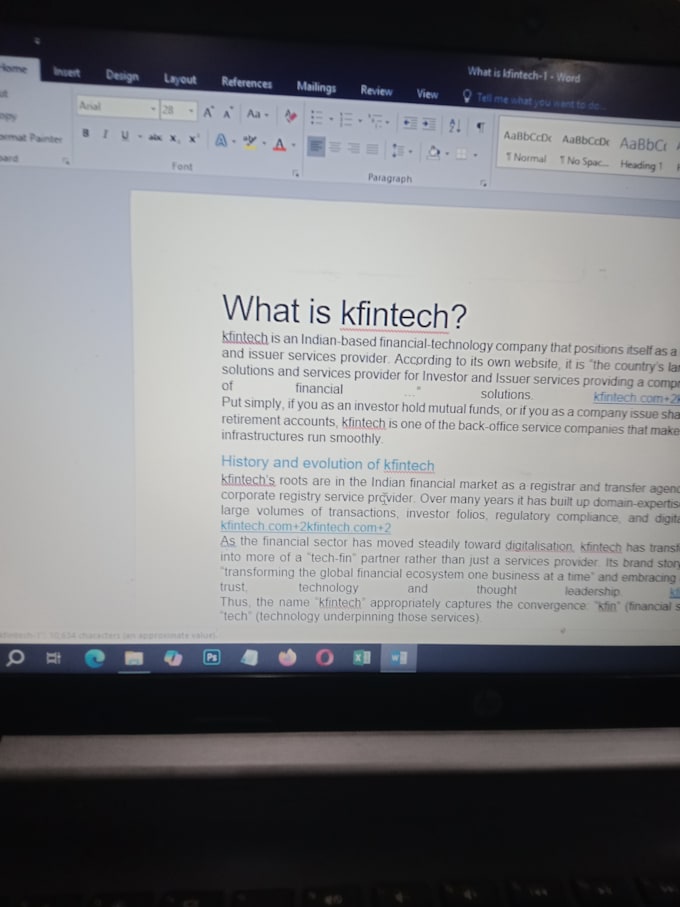Apply No Spacing style
This screenshot has width=680, height=907.
click(585, 150)
